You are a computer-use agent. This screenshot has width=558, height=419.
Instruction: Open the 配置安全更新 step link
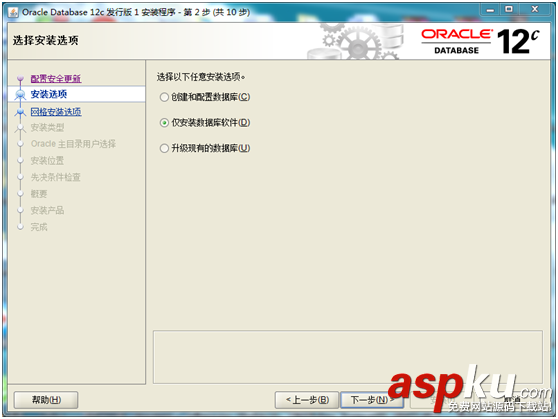(56, 79)
